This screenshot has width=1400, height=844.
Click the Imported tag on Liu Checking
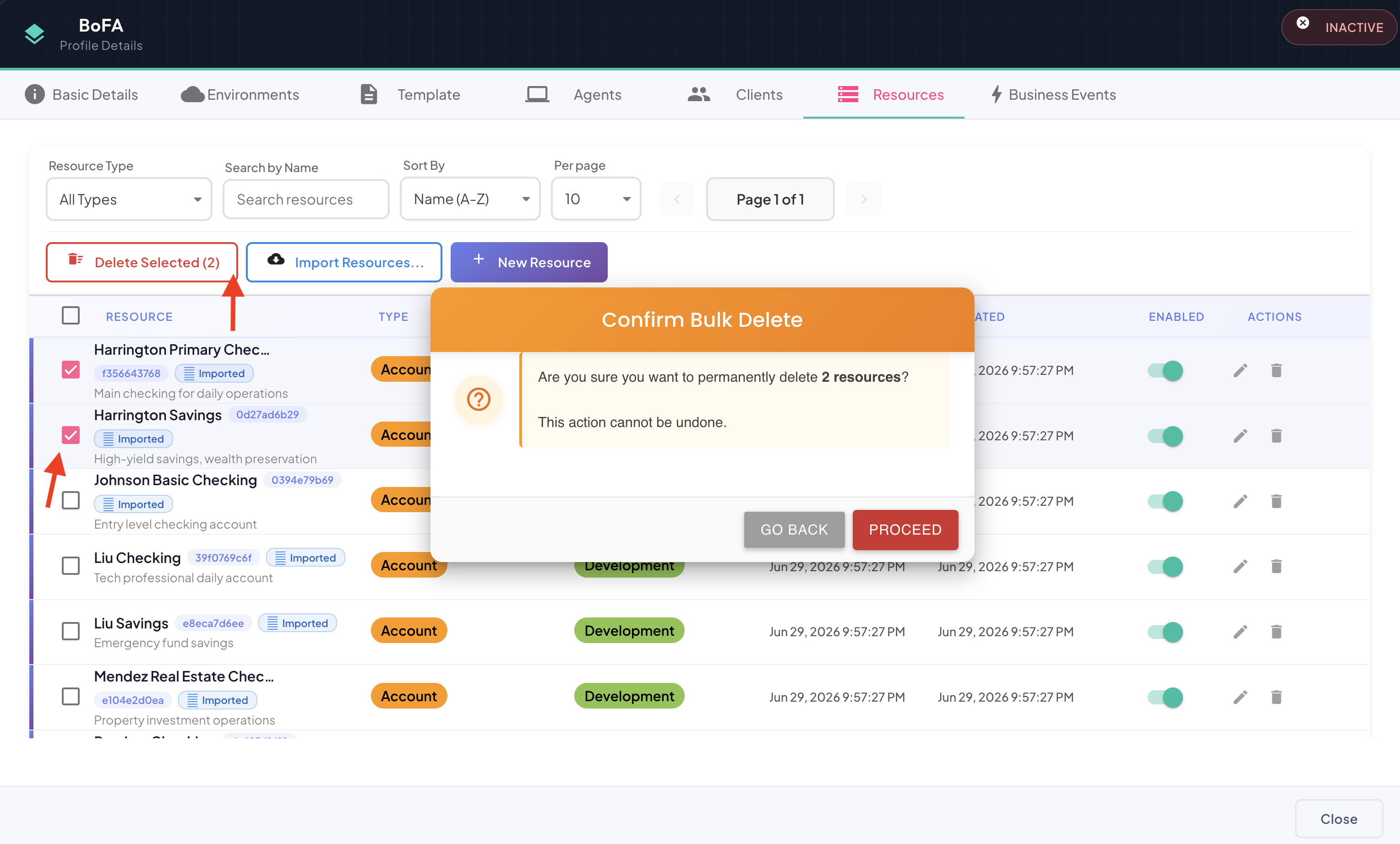click(x=305, y=558)
